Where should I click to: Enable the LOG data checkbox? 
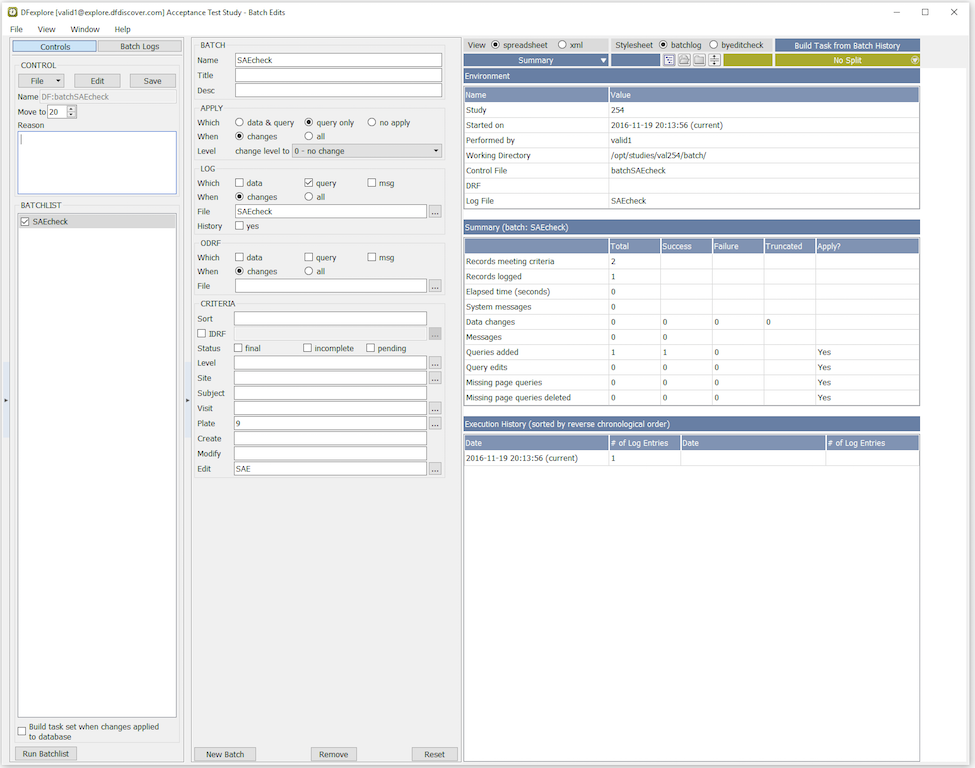click(239, 183)
